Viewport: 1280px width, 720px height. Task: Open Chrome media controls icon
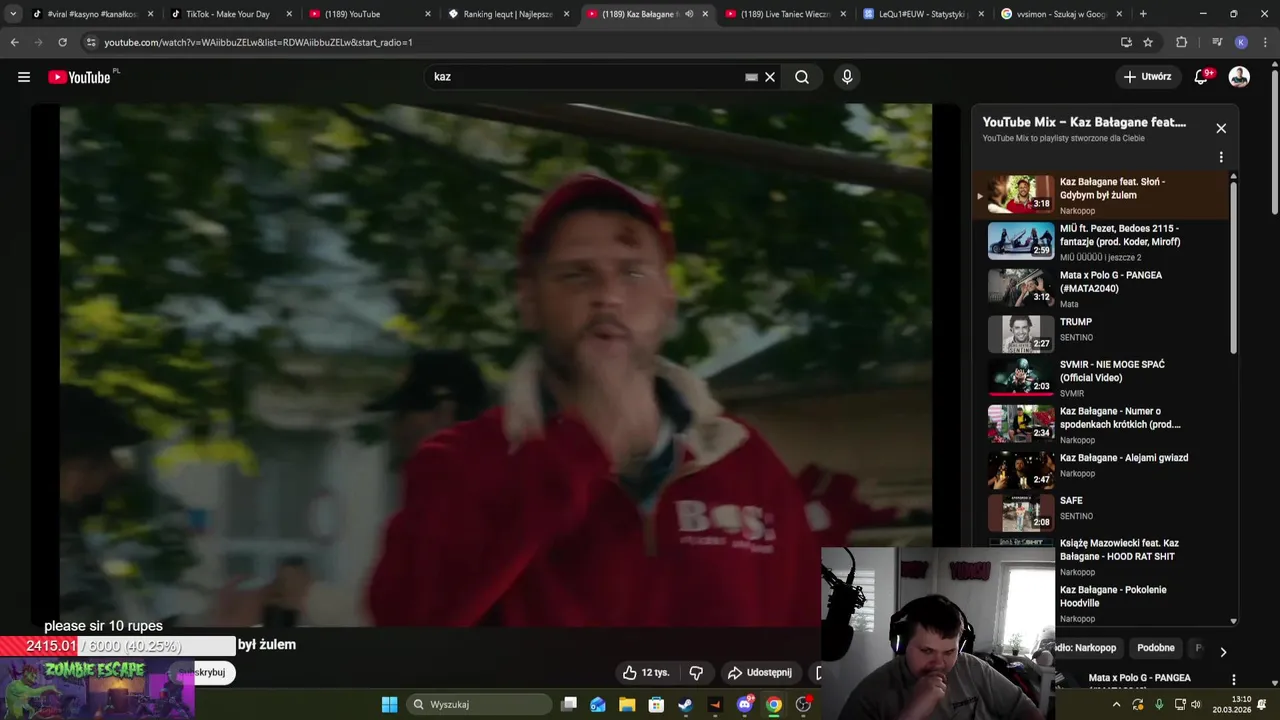(x=1217, y=42)
